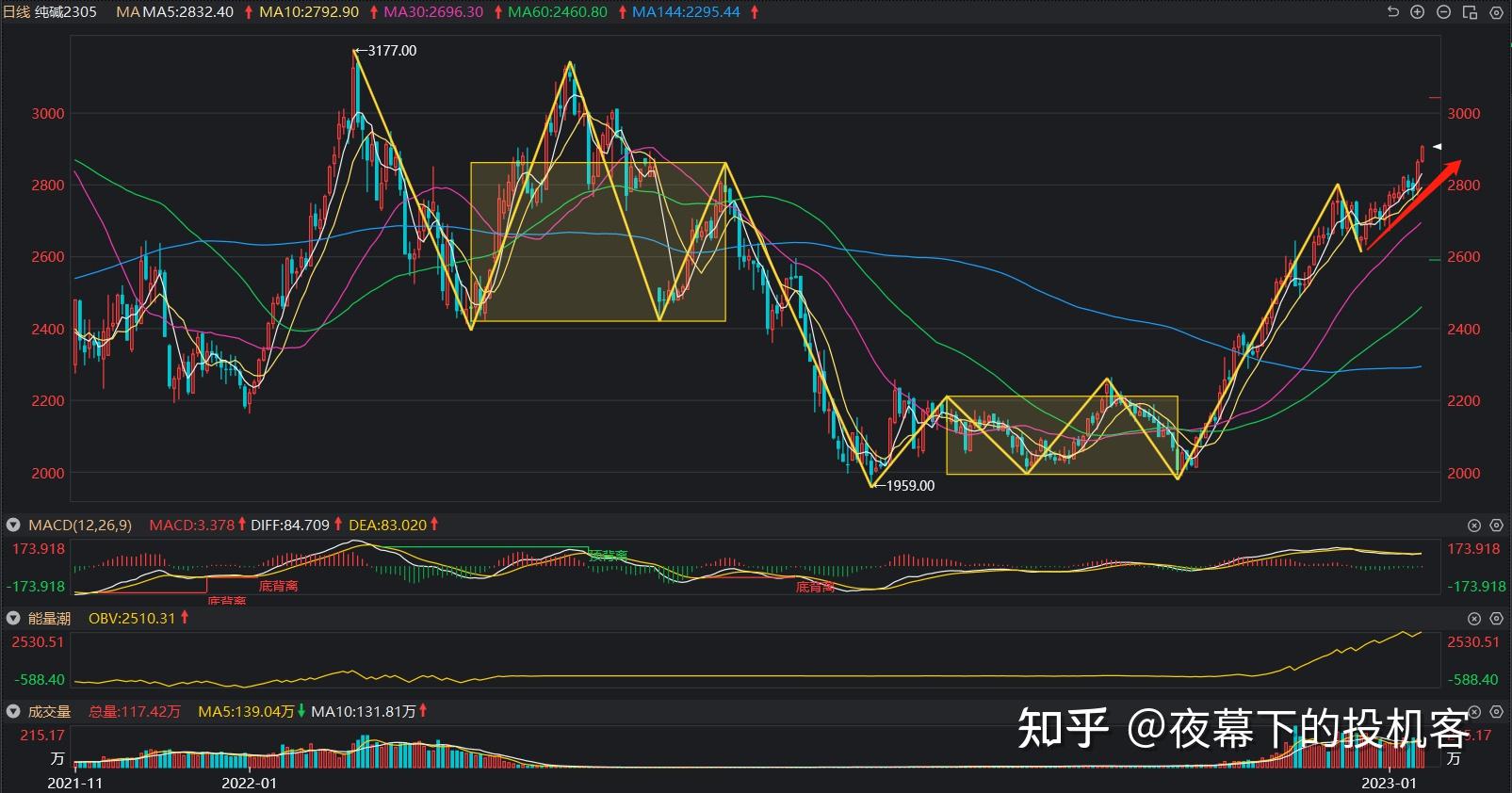Click the 2023-01 date on the time axis
1512x793 pixels.
(1389, 784)
